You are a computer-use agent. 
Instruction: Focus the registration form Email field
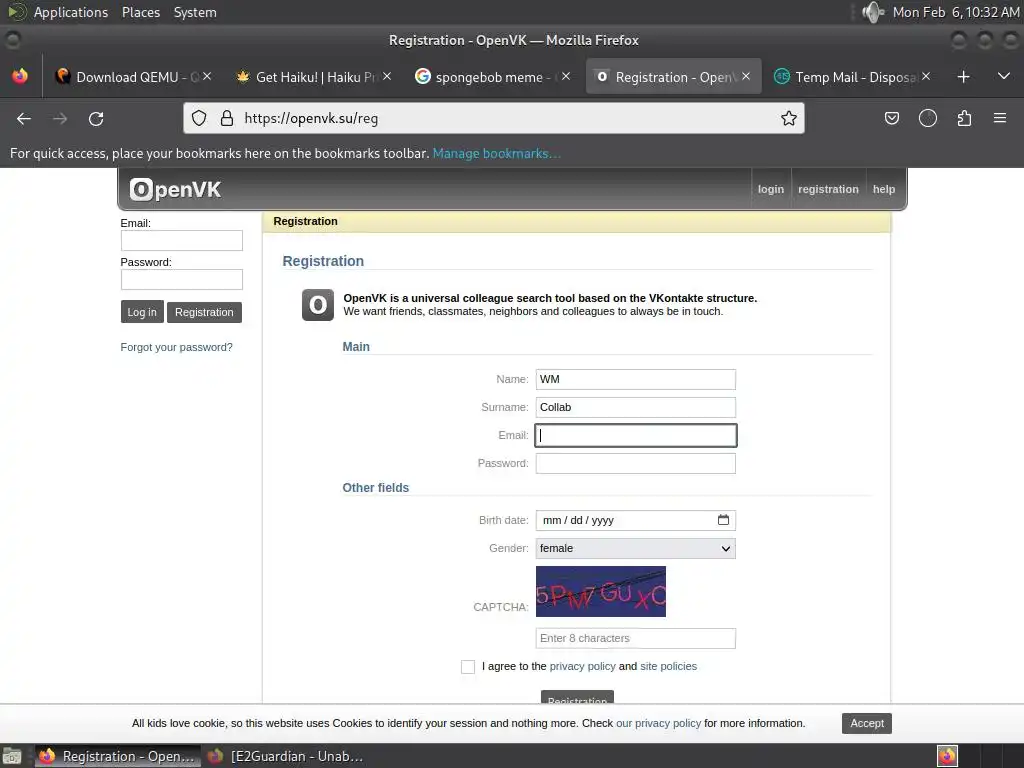tap(635, 436)
